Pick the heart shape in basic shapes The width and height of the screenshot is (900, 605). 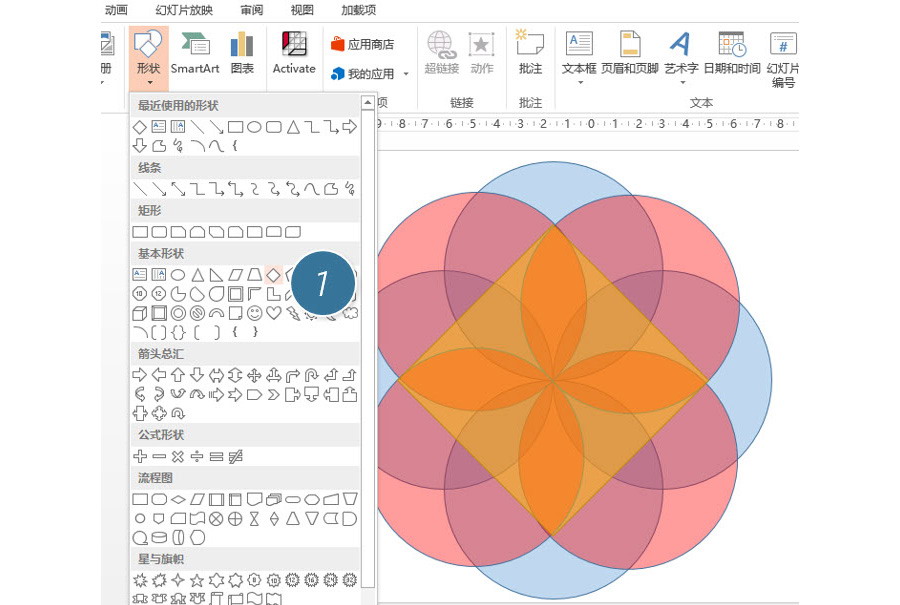click(273, 313)
